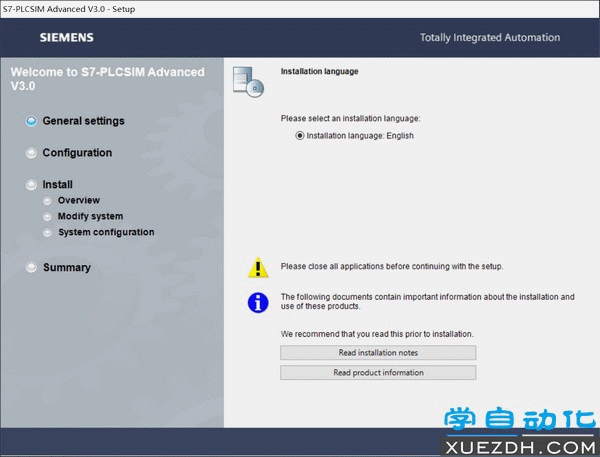Select the Overview sub-step
600x457 pixels.
tap(79, 200)
